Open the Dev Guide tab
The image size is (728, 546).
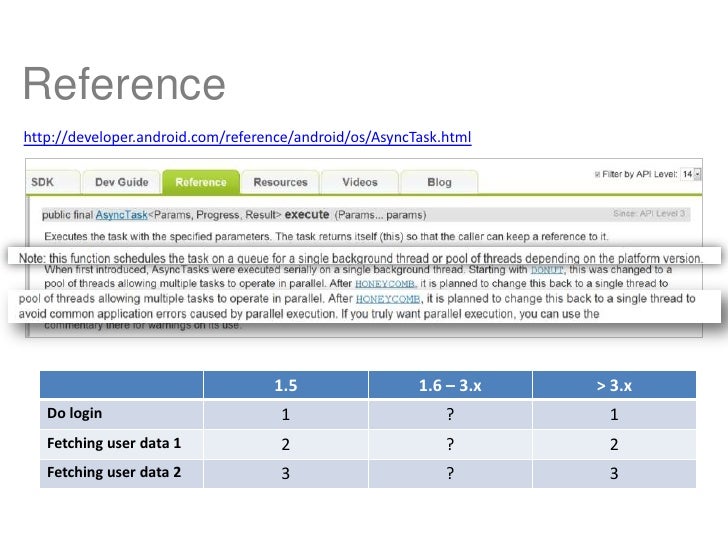pyautogui.click(x=122, y=182)
